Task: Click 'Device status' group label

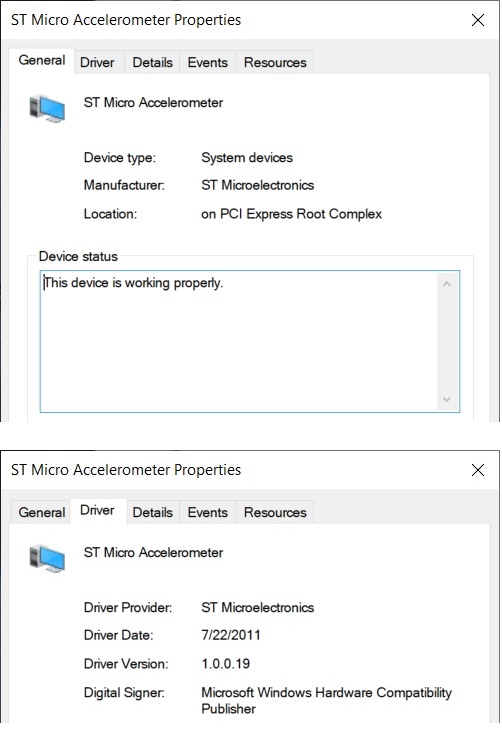Action: point(78,256)
